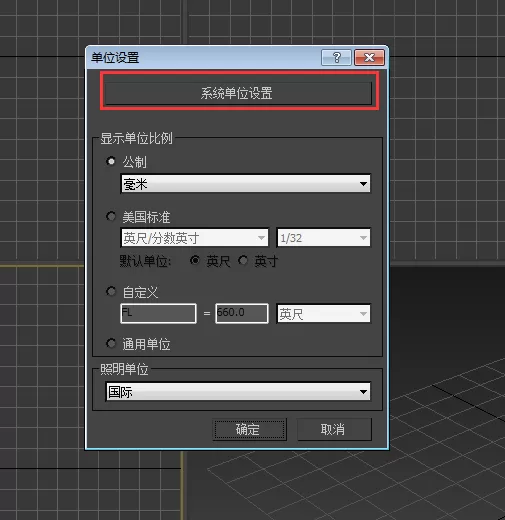
Task: Click the 660.0 custom value field
Action: tap(242, 313)
